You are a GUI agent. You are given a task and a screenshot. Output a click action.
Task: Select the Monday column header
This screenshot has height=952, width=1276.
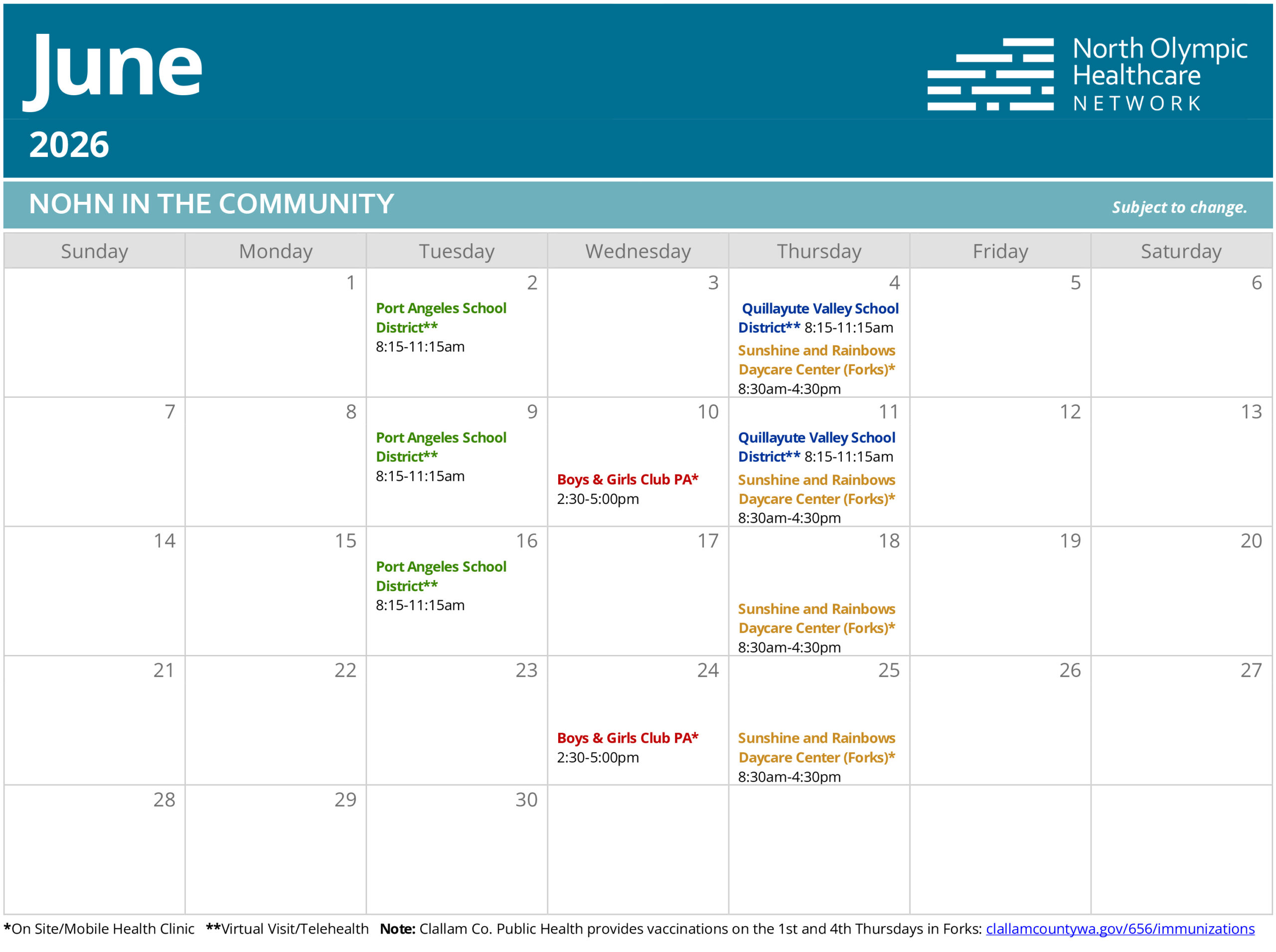[x=276, y=251]
